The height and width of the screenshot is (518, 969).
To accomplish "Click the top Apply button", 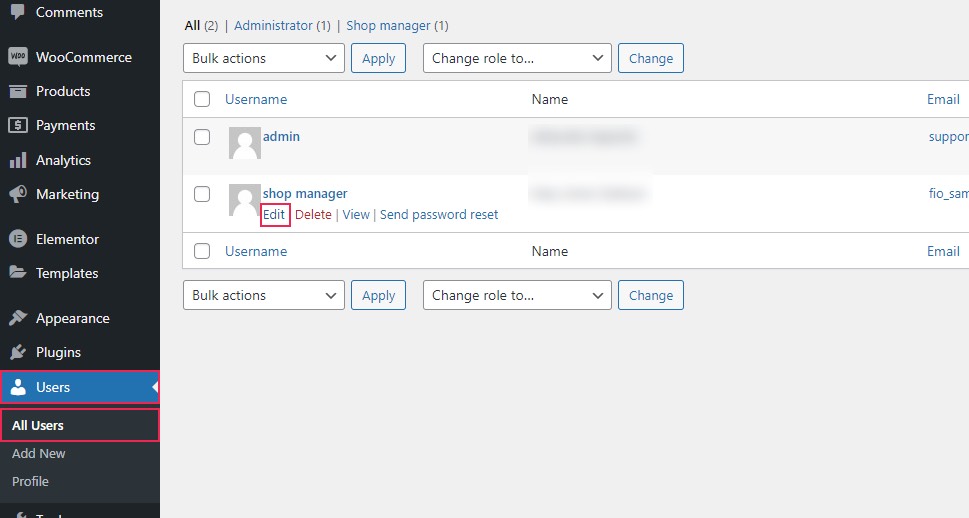I will [378, 58].
